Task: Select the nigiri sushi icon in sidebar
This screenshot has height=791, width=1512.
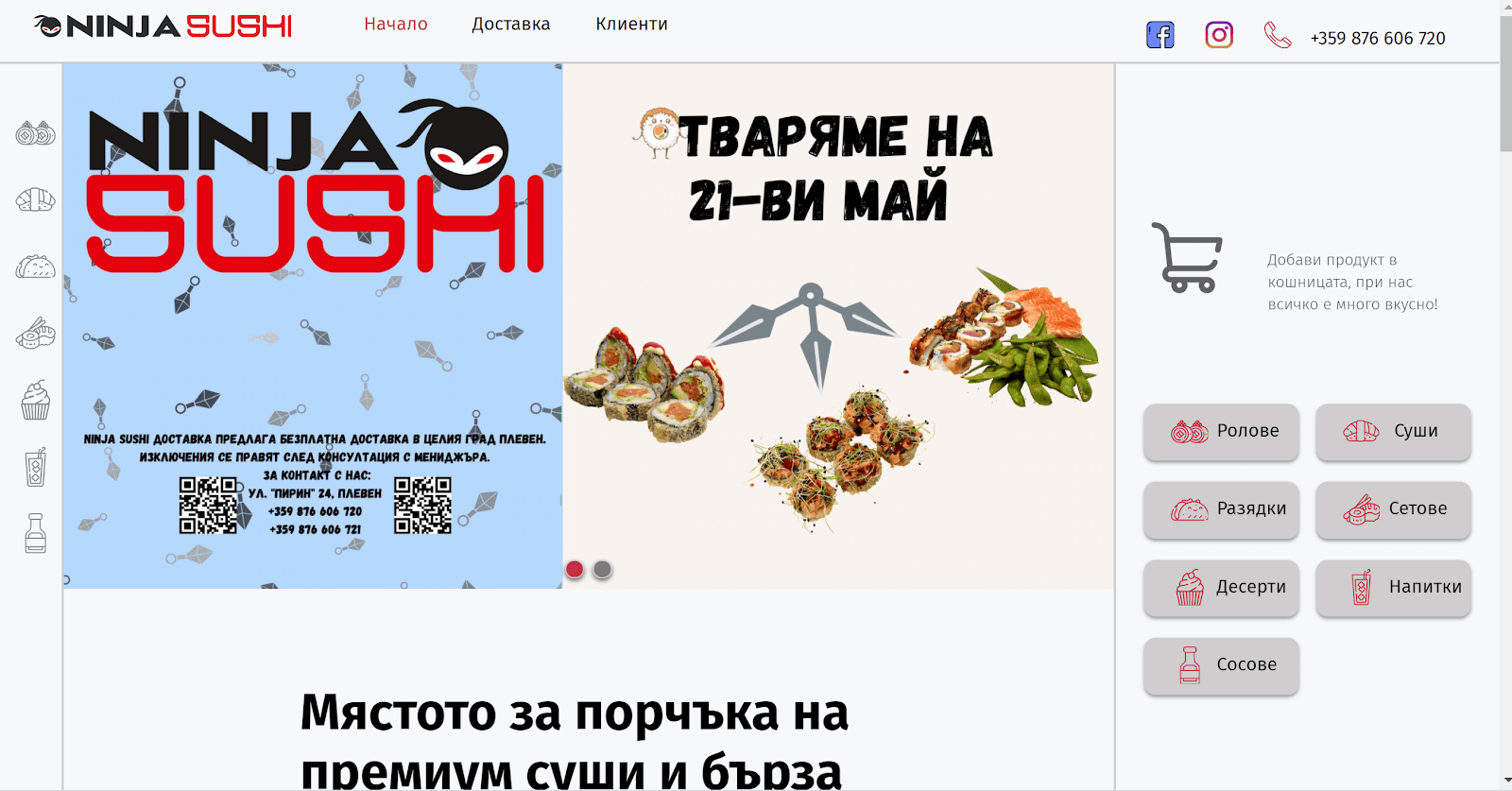Action: [35, 199]
